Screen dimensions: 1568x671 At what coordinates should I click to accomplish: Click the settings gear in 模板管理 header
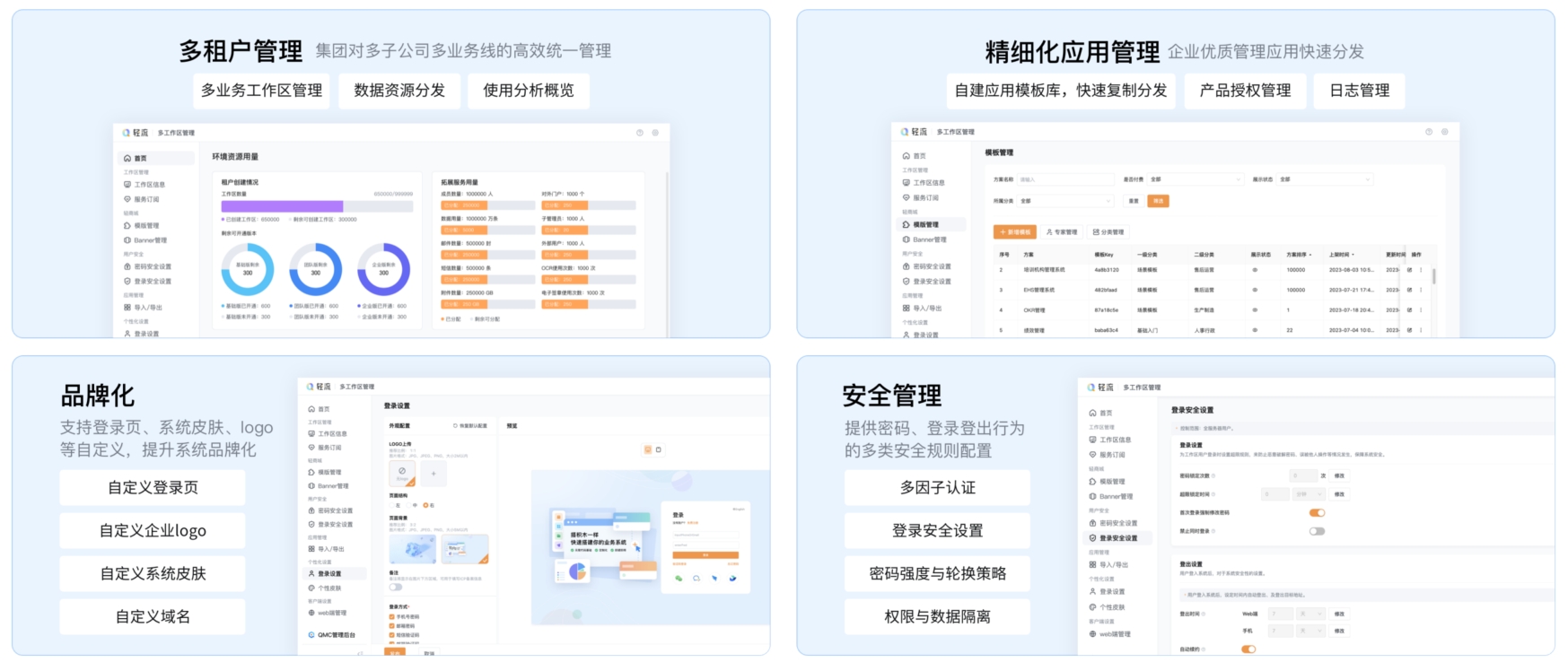1445,132
